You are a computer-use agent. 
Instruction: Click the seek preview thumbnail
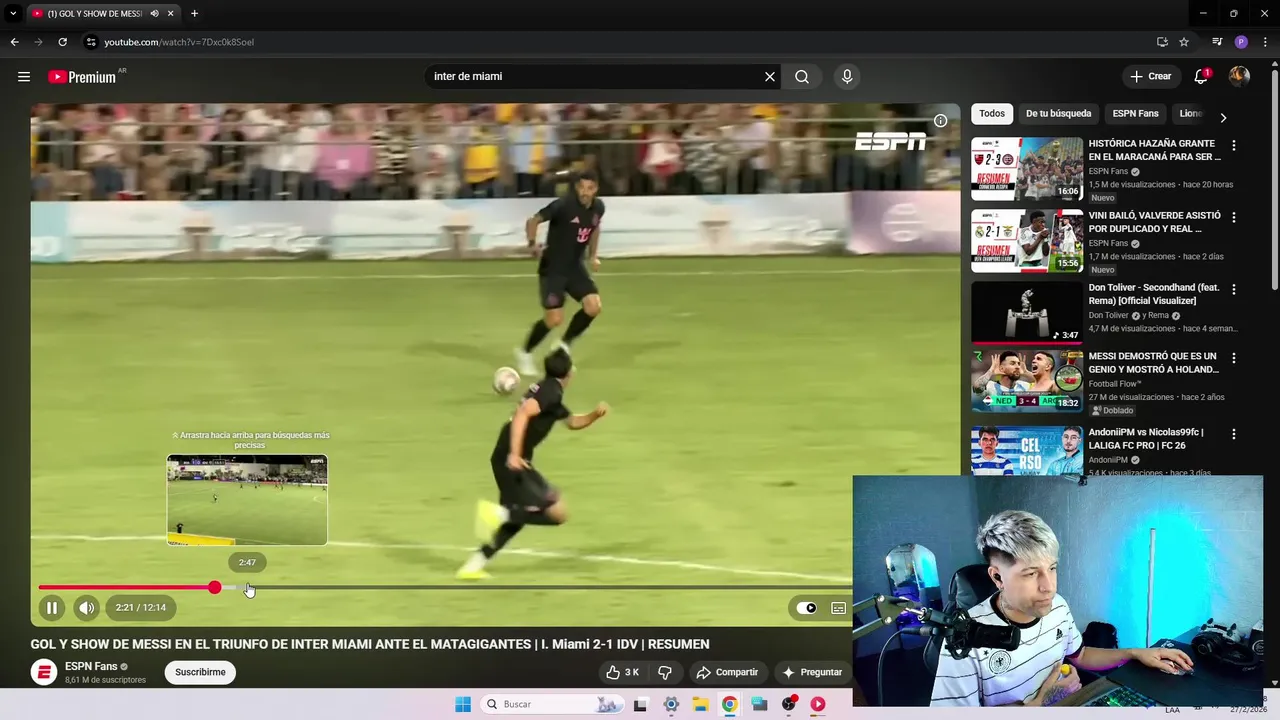pos(247,500)
